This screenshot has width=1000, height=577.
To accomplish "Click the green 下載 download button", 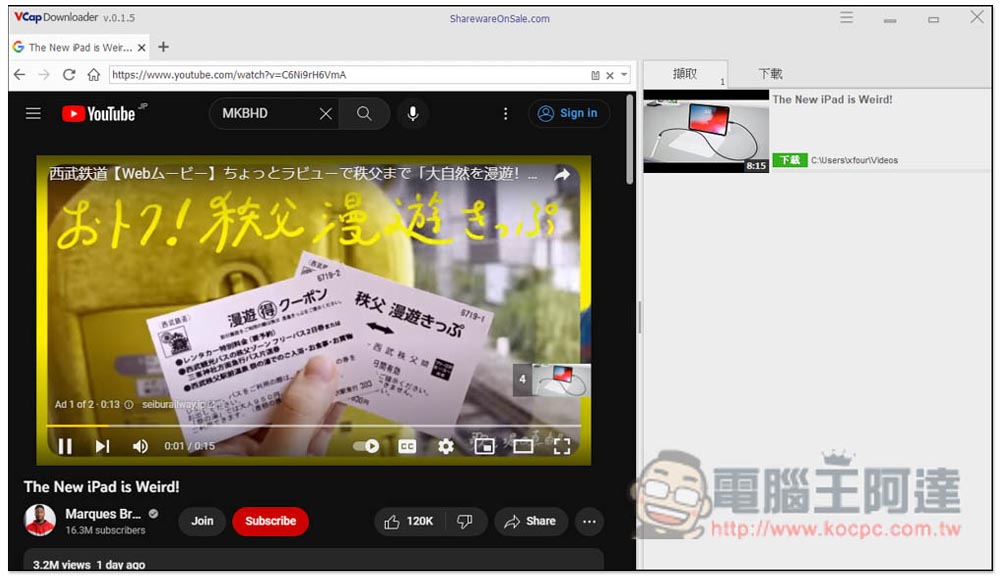I will point(790,160).
